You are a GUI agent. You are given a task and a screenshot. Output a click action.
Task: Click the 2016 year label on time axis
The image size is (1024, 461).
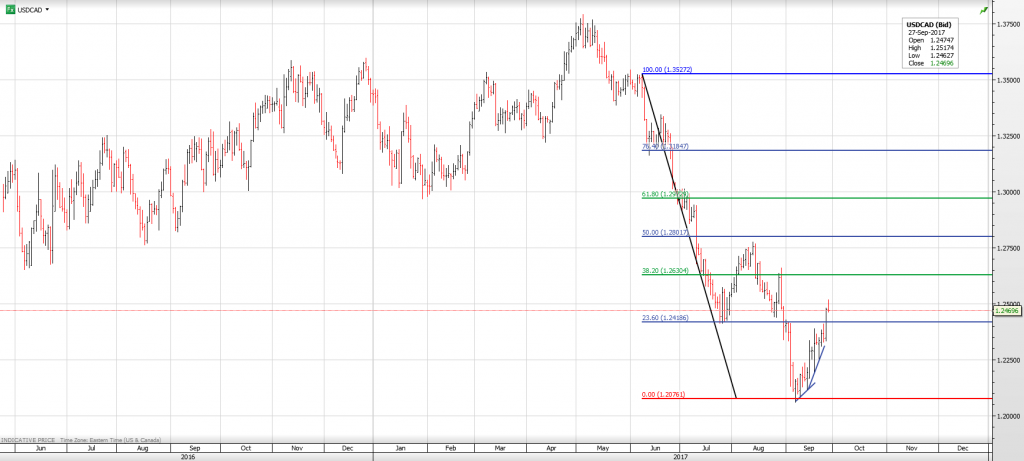(187, 456)
